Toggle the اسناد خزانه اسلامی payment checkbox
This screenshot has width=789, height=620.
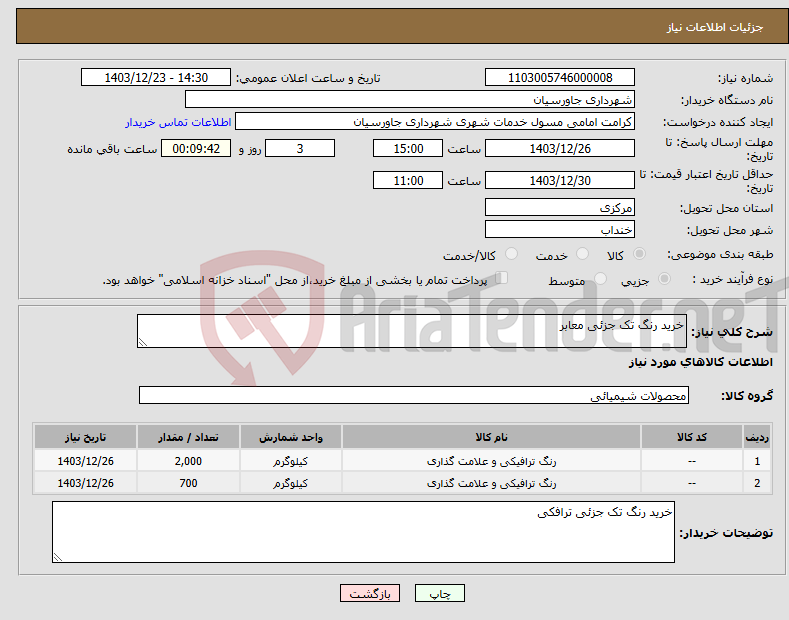(502, 278)
